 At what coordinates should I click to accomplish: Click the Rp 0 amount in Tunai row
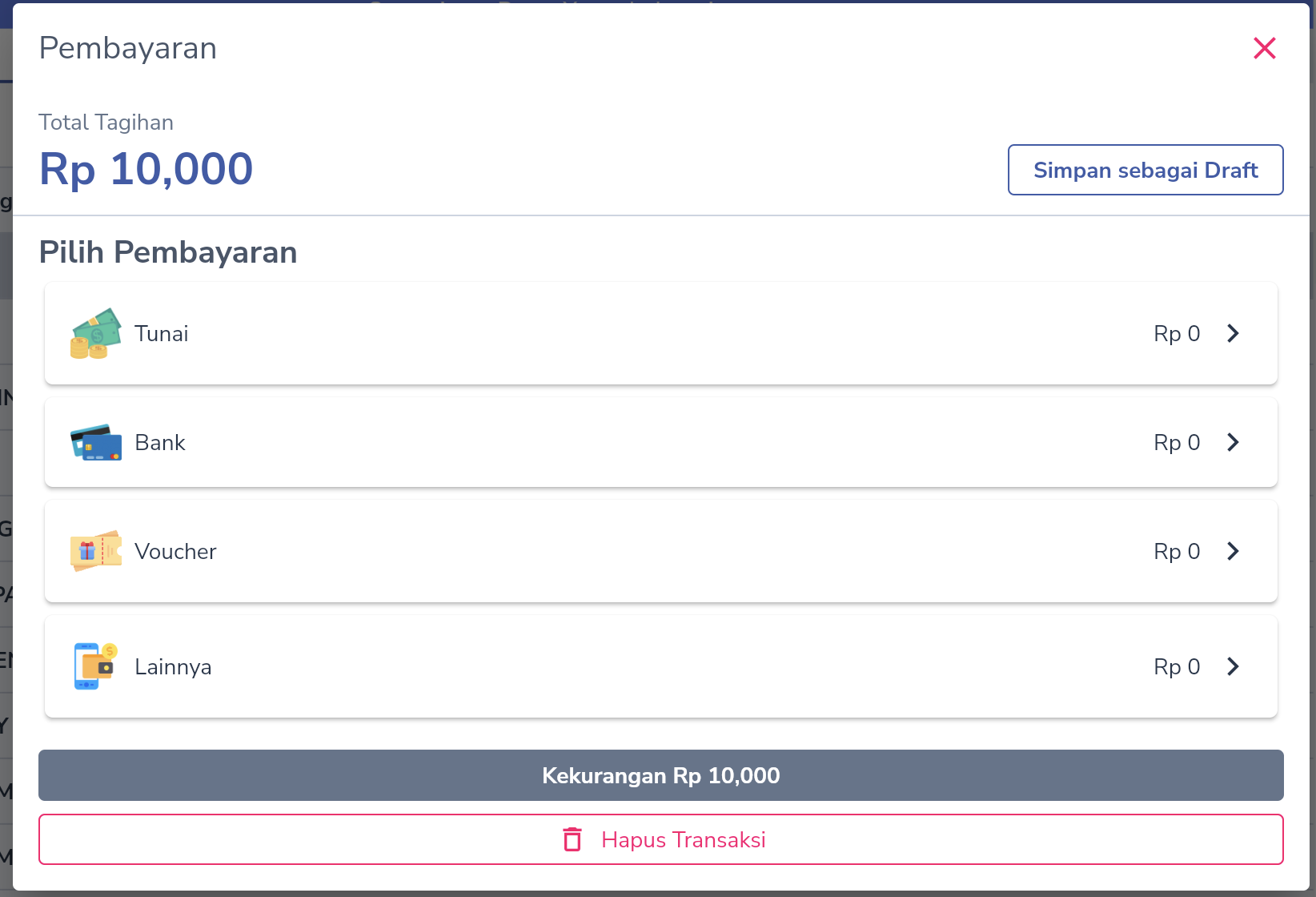point(1177,333)
